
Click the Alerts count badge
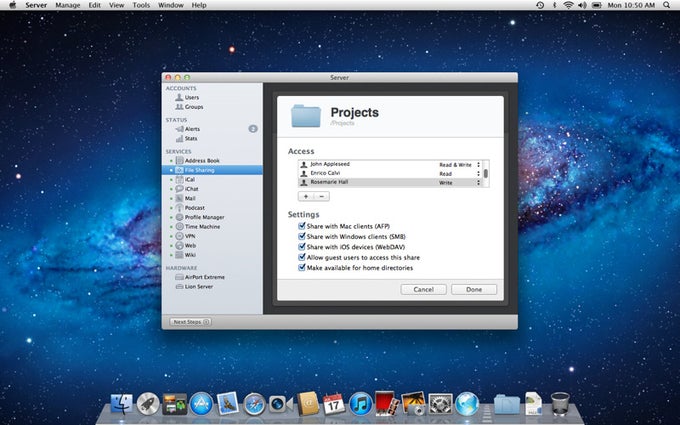(x=253, y=129)
